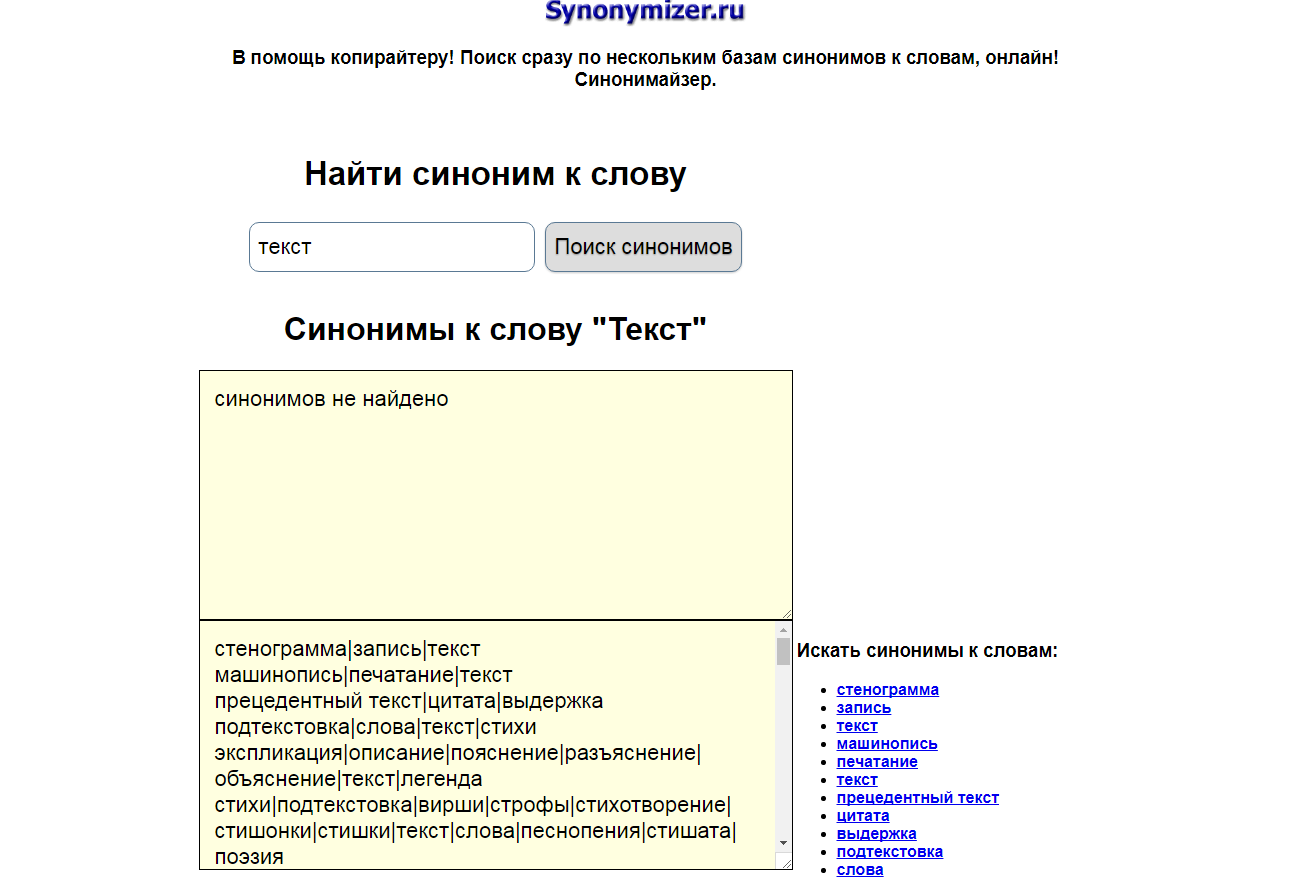
Task: Open the "слова" synonym link
Action: tap(858, 869)
